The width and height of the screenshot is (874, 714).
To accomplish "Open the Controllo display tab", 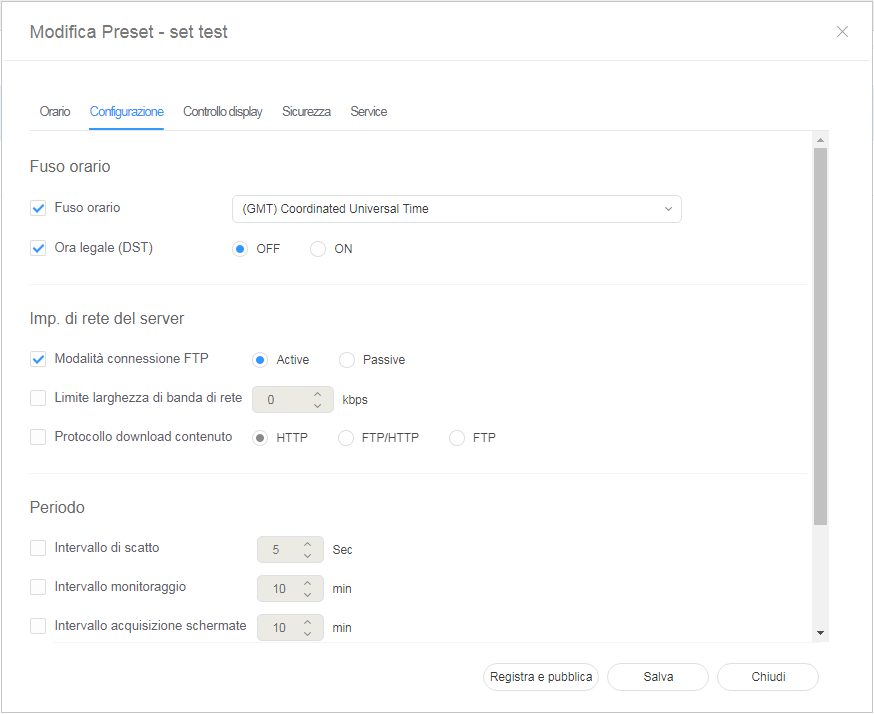I will coord(222,112).
